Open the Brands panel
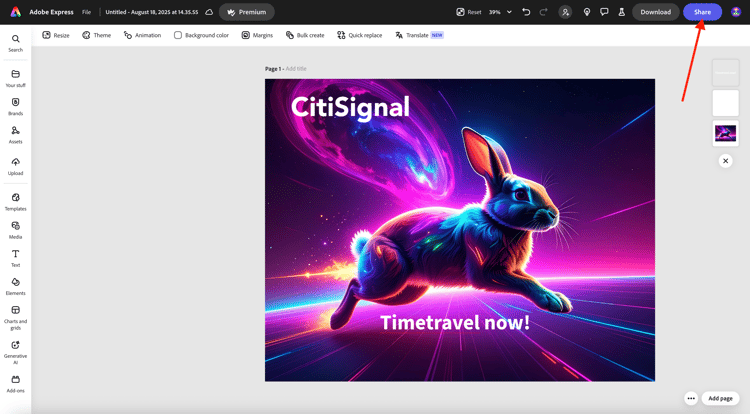 coord(15,107)
